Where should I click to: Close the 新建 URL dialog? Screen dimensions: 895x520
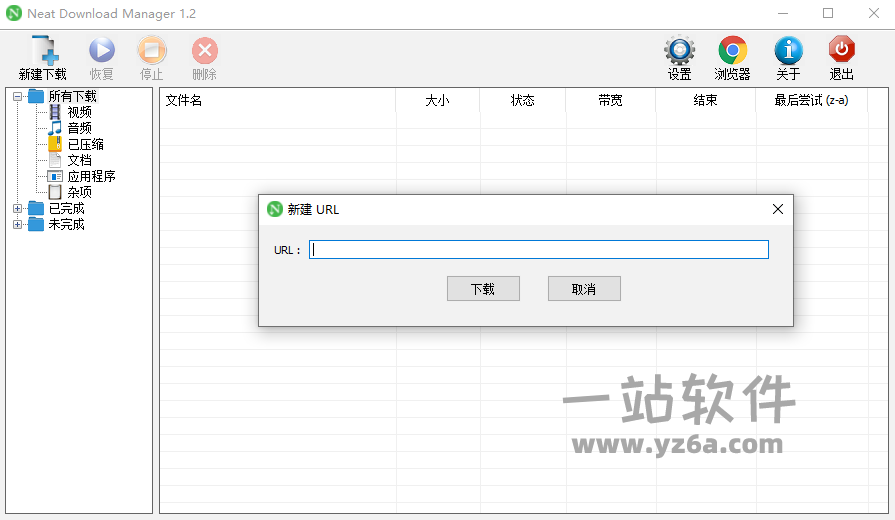click(x=777, y=209)
